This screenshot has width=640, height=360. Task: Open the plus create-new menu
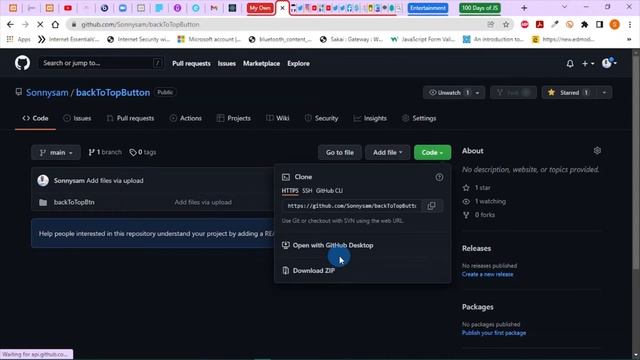pyautogui.click(x=587, y=64)
